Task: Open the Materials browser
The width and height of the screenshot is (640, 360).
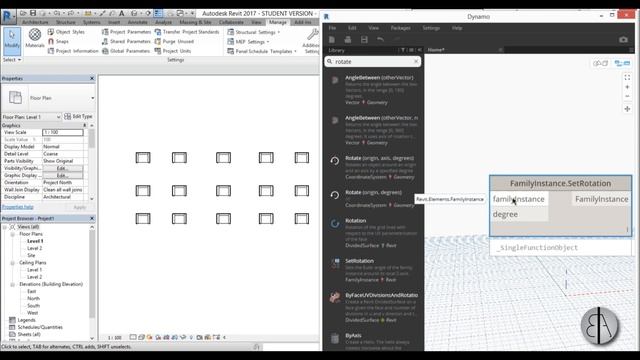Action: 35,38
